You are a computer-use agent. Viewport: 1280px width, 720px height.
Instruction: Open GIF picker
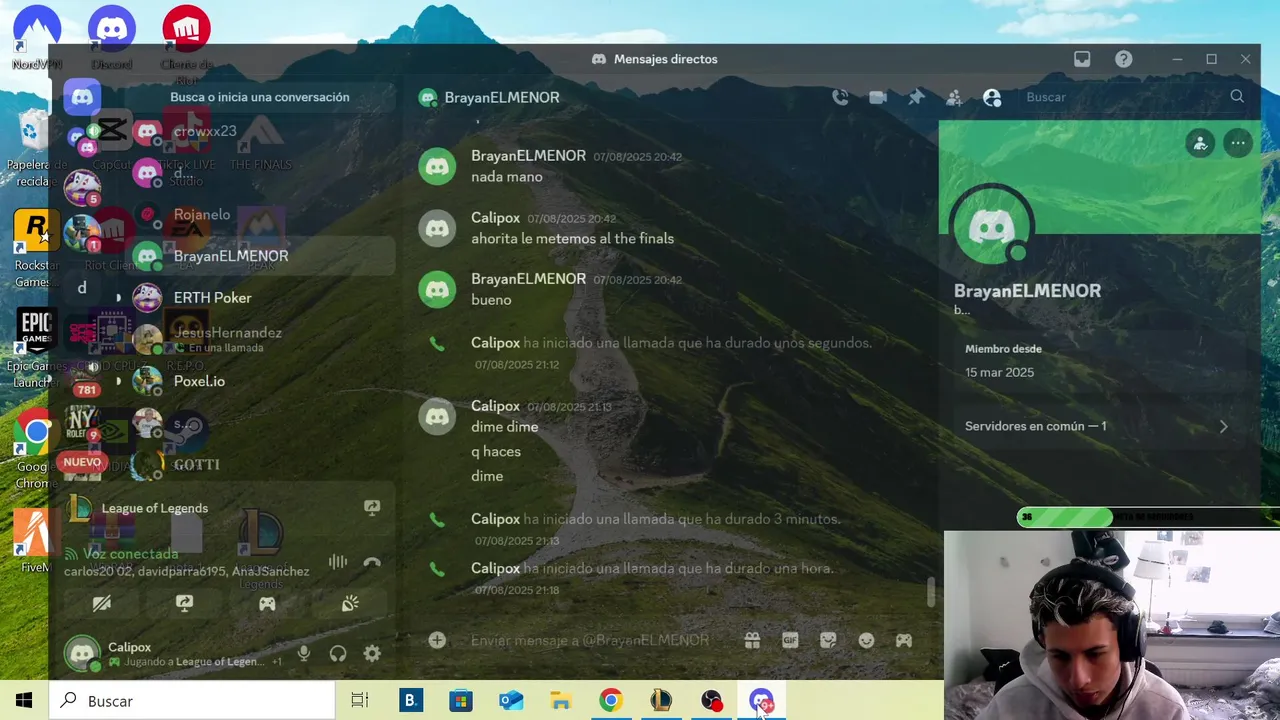(x=790, y=640)
